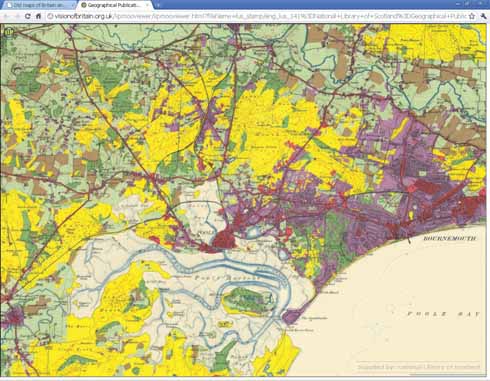Reload the page with the refresh icon
Screen dimensions: 490x381
(x=28, y=16)
